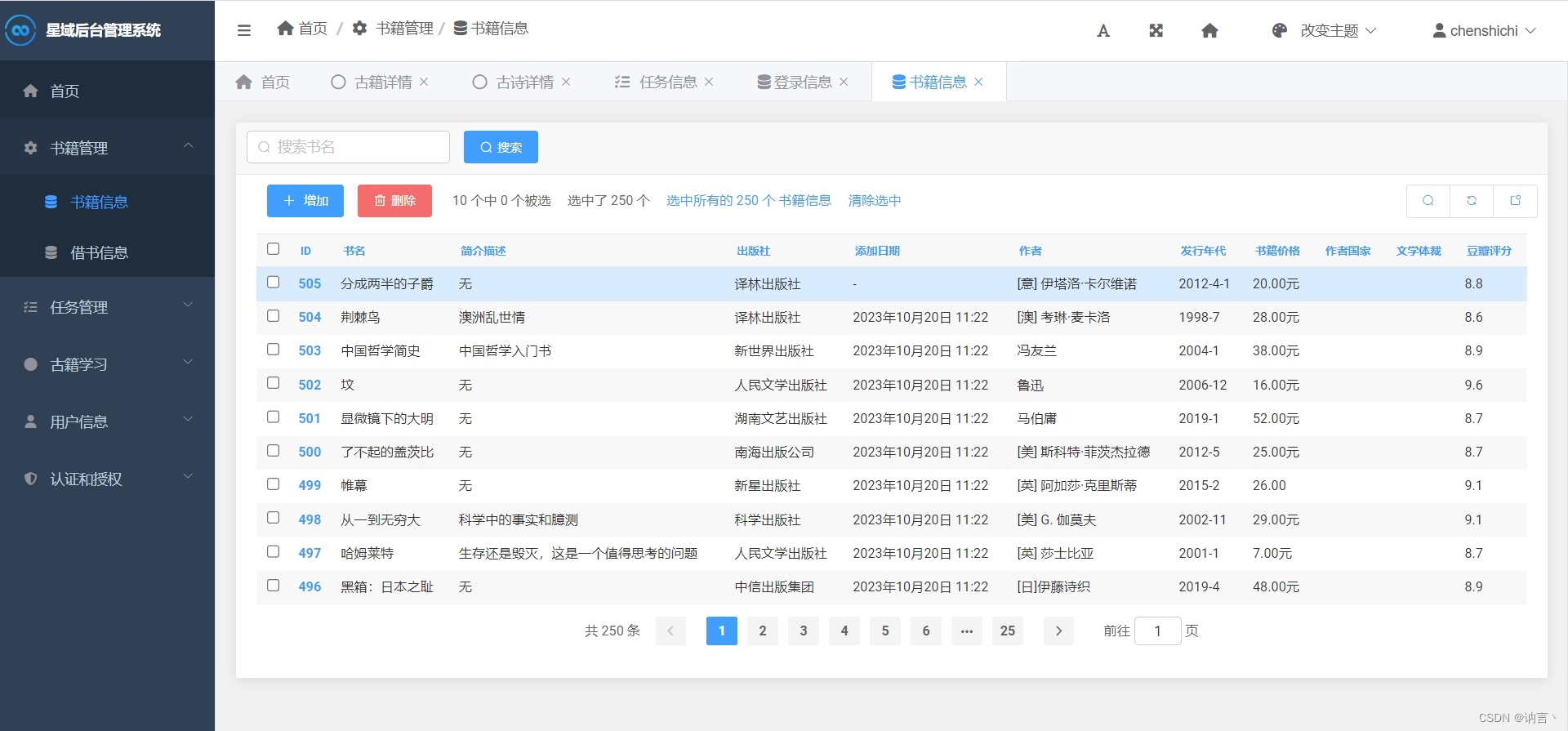
Task: Check the row 501 显微镜下的大明 checkbox
Action: [274, 417]
